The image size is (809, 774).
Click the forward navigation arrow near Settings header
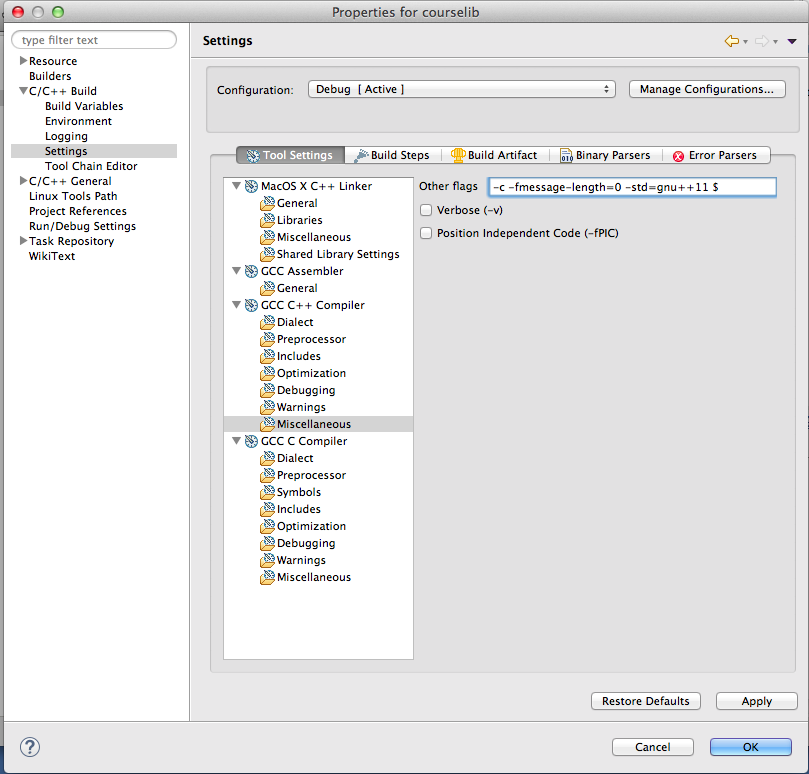coord(762,40)
